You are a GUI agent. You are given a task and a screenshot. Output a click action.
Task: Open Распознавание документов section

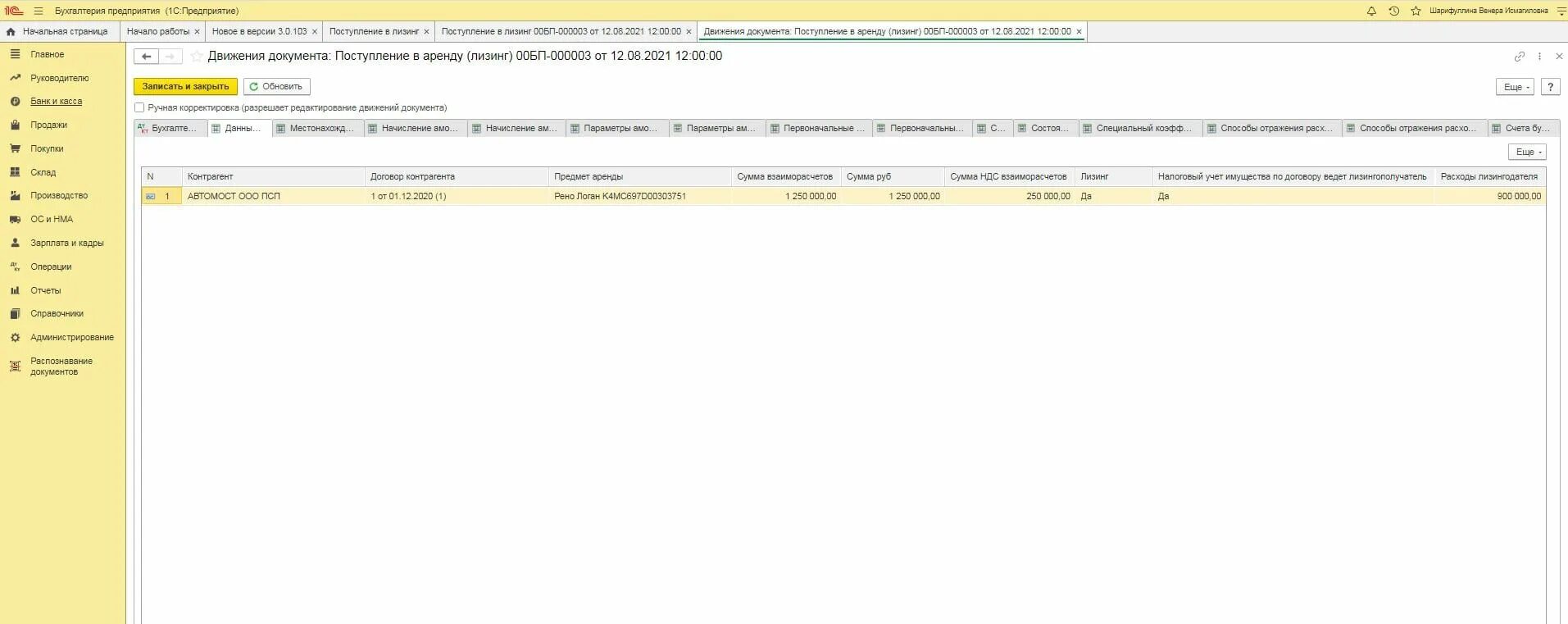click(61, 367)
